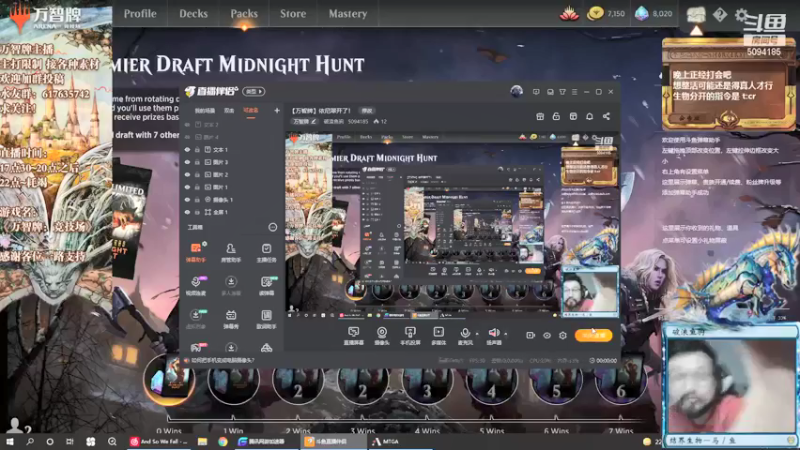Add 摄像头 camera source
Screen dimensions: 800x450
pos(382,336)
